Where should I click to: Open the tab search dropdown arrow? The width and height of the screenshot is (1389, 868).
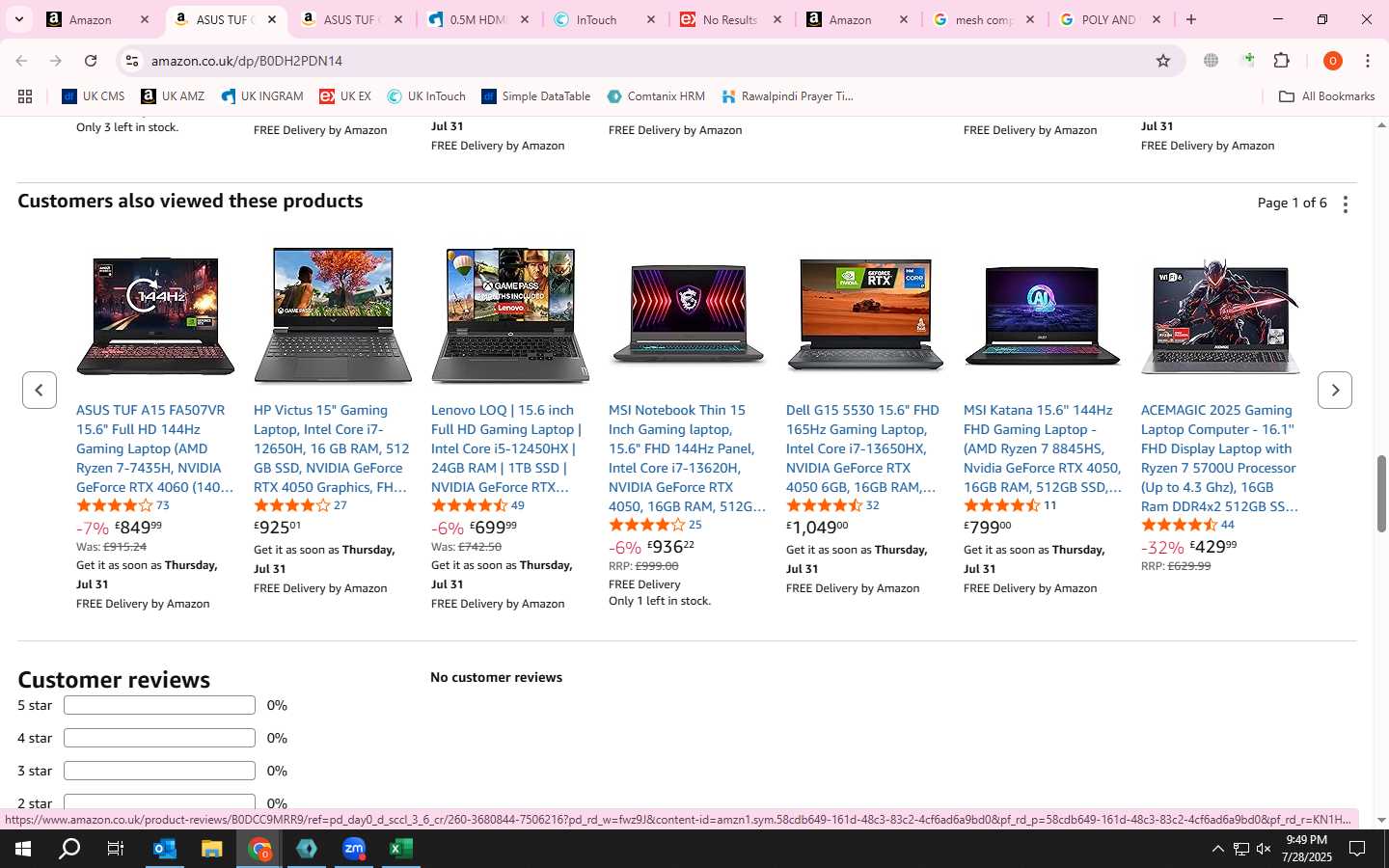click(18, 19)
